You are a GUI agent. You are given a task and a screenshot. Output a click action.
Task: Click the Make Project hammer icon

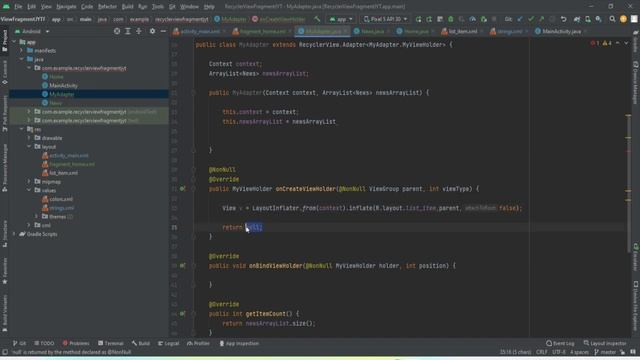tap(317, 19)
